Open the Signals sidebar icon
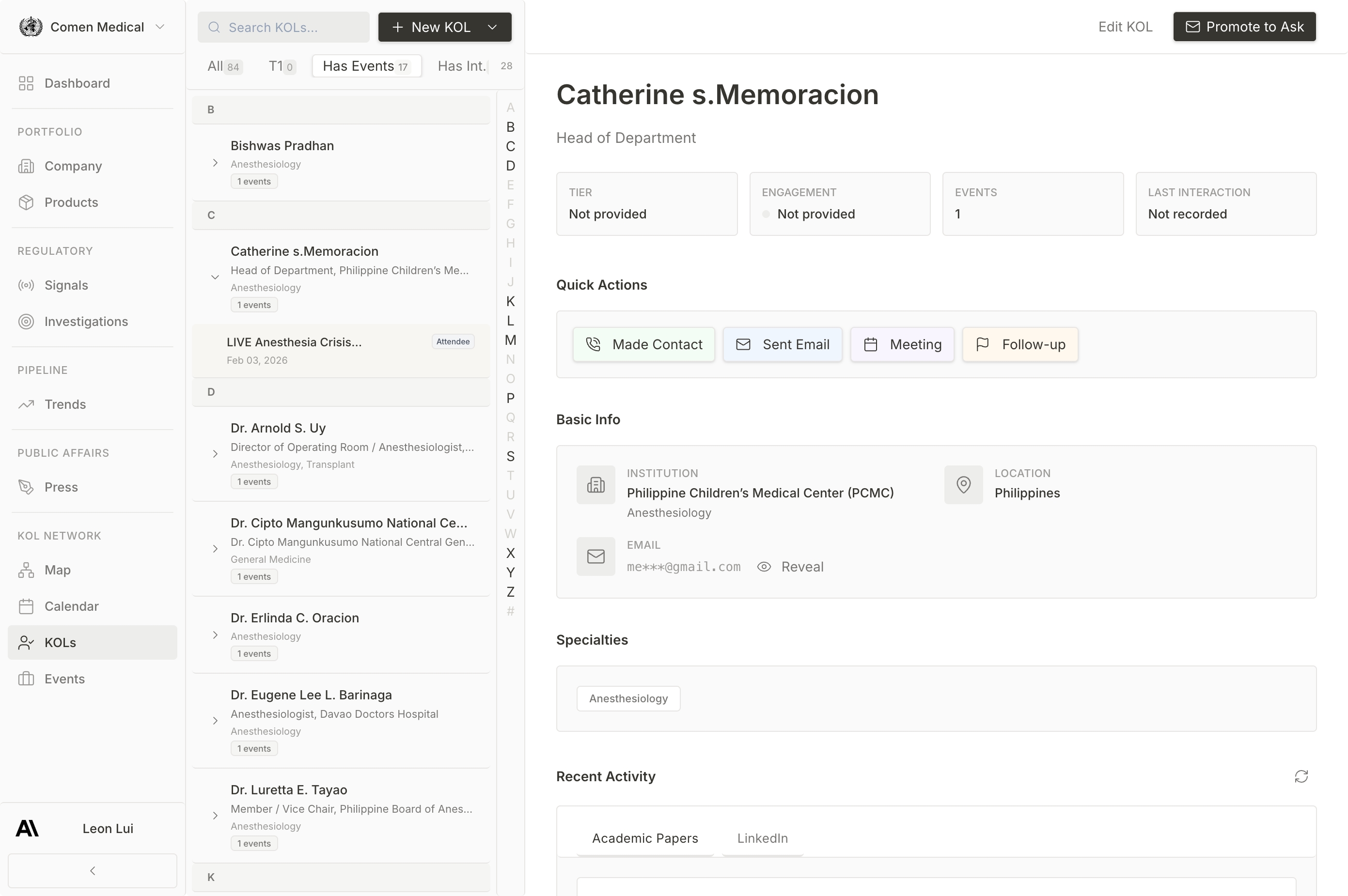The height and width of the screenshot is (896, 1348). pos(26,285)
